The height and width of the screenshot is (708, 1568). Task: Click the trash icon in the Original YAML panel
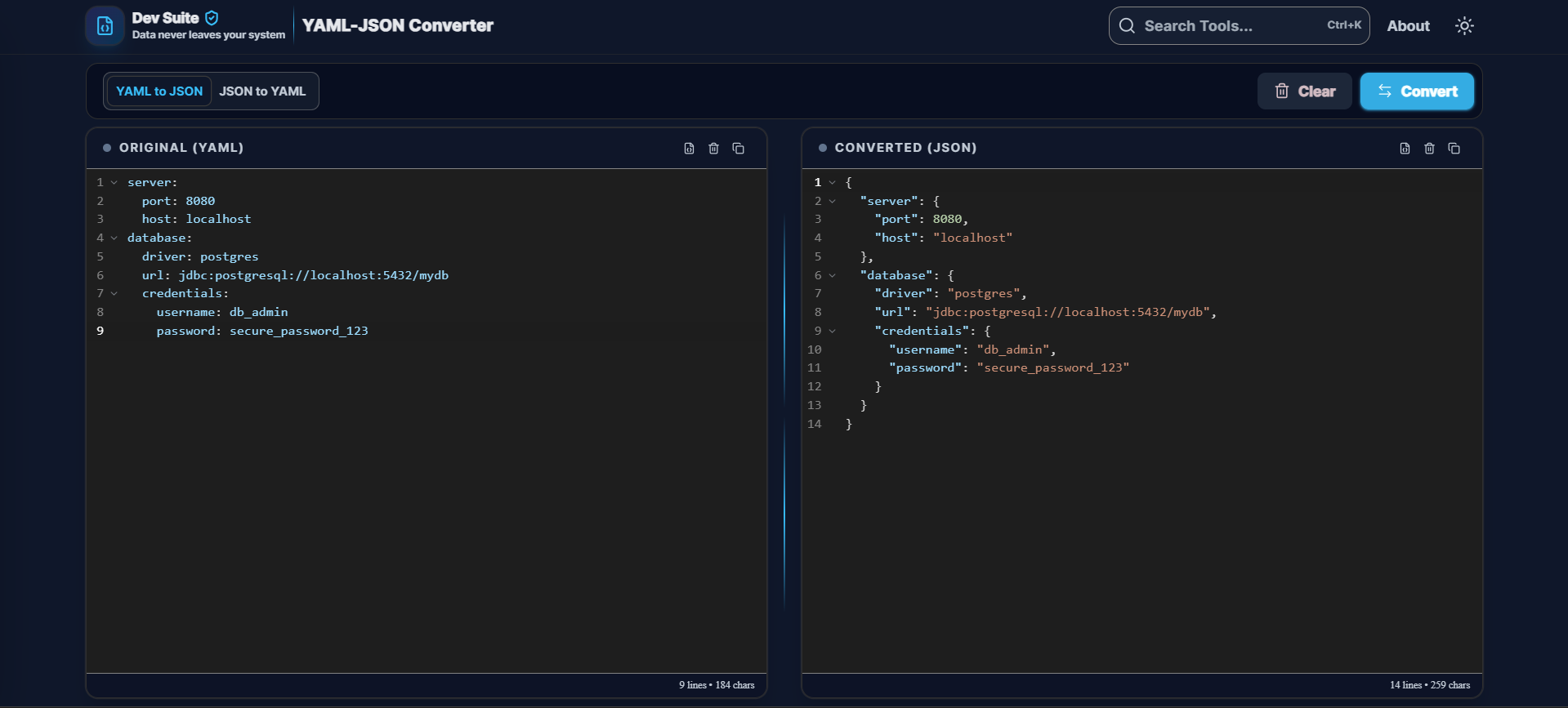(713, 149)
